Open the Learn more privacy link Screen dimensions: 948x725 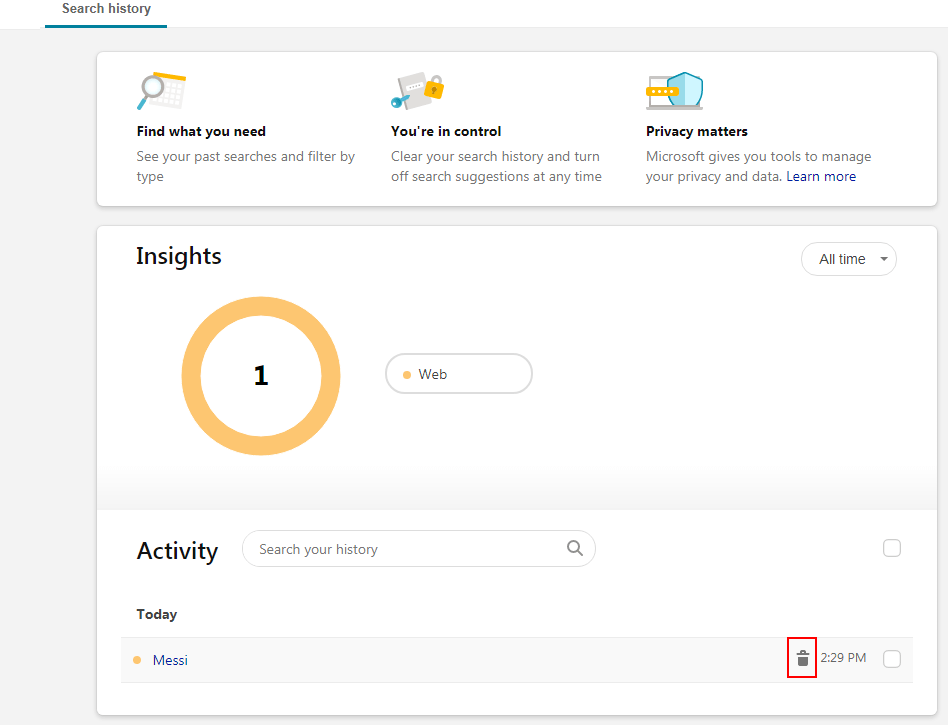[x=820, y=177]
